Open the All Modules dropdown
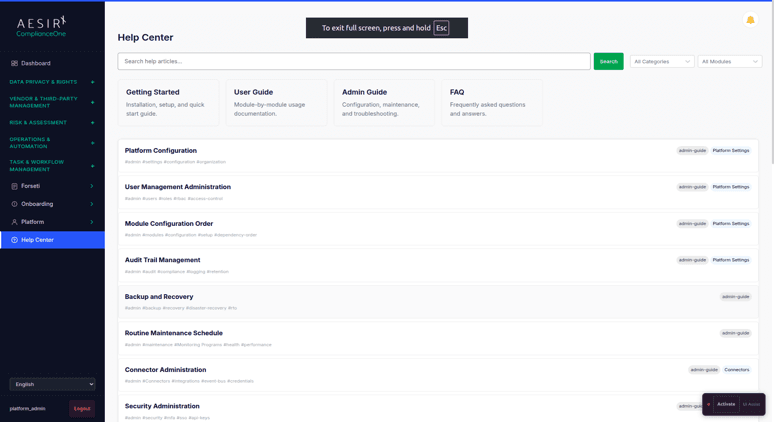The image size is (774, 422). point(730,62)
